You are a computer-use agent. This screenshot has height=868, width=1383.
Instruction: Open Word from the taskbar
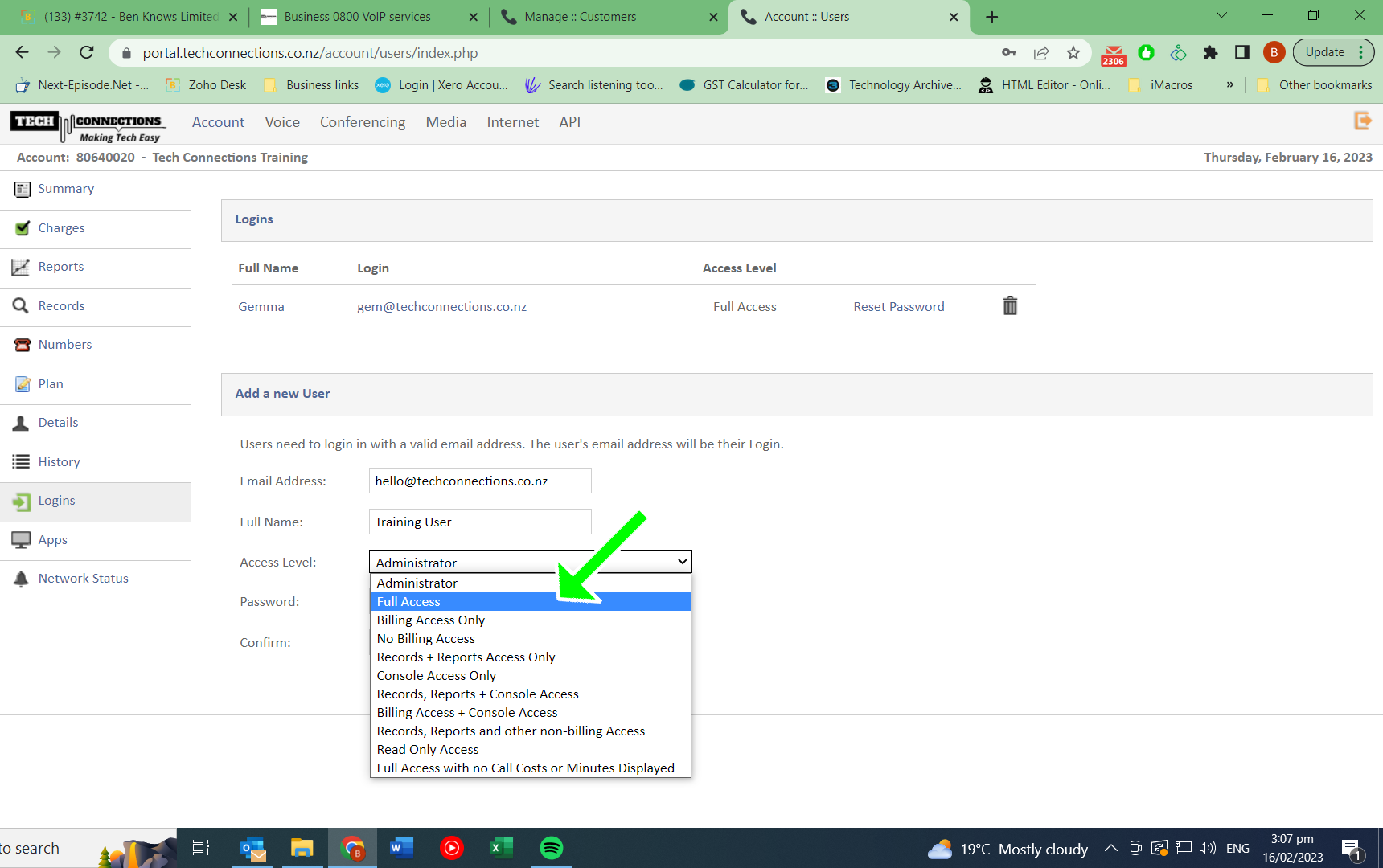coord(402,848)
